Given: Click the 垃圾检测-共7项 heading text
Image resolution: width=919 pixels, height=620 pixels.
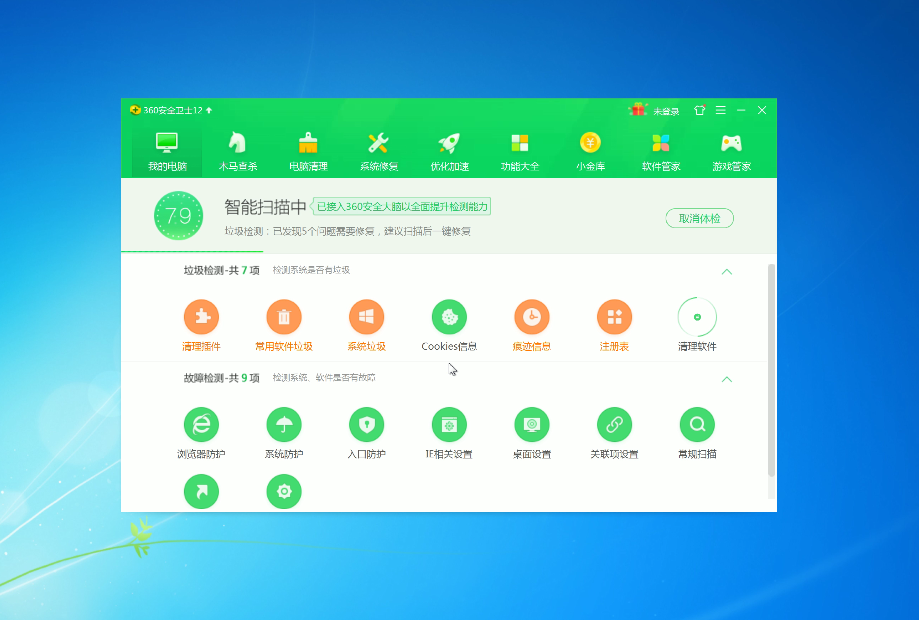Looking at the screenshot, I should click(222, 270).
